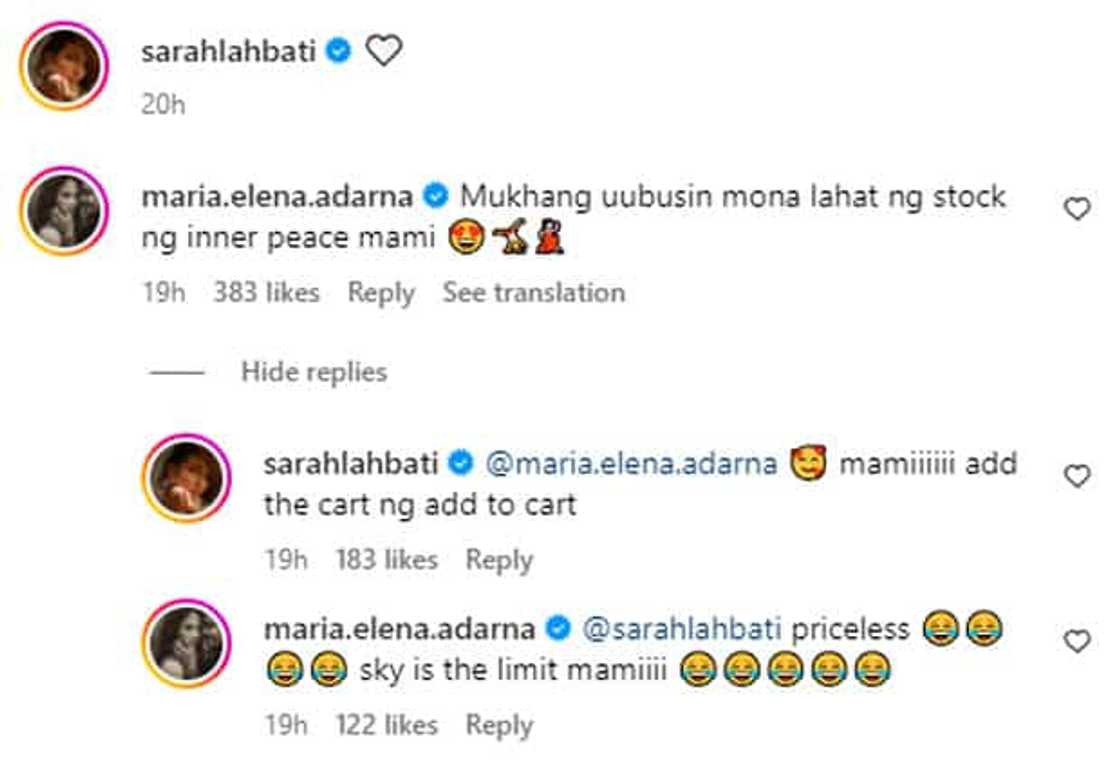The width and height of the screenshot is (1120, 768).
Task: Click See translation under the inner peace comment
Action: point(534,292)
